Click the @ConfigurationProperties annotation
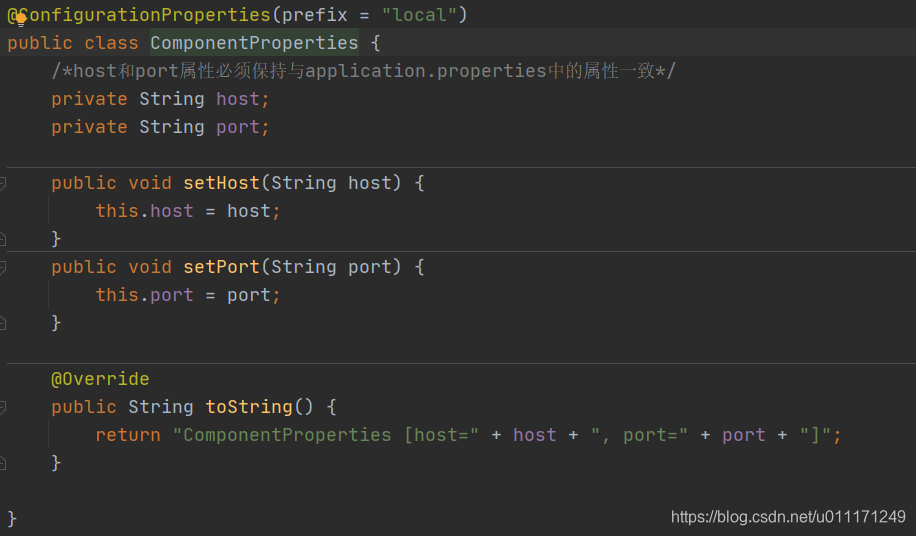This screenshot has height=536, width=916. pyautogui.click(x=139, y=15)
